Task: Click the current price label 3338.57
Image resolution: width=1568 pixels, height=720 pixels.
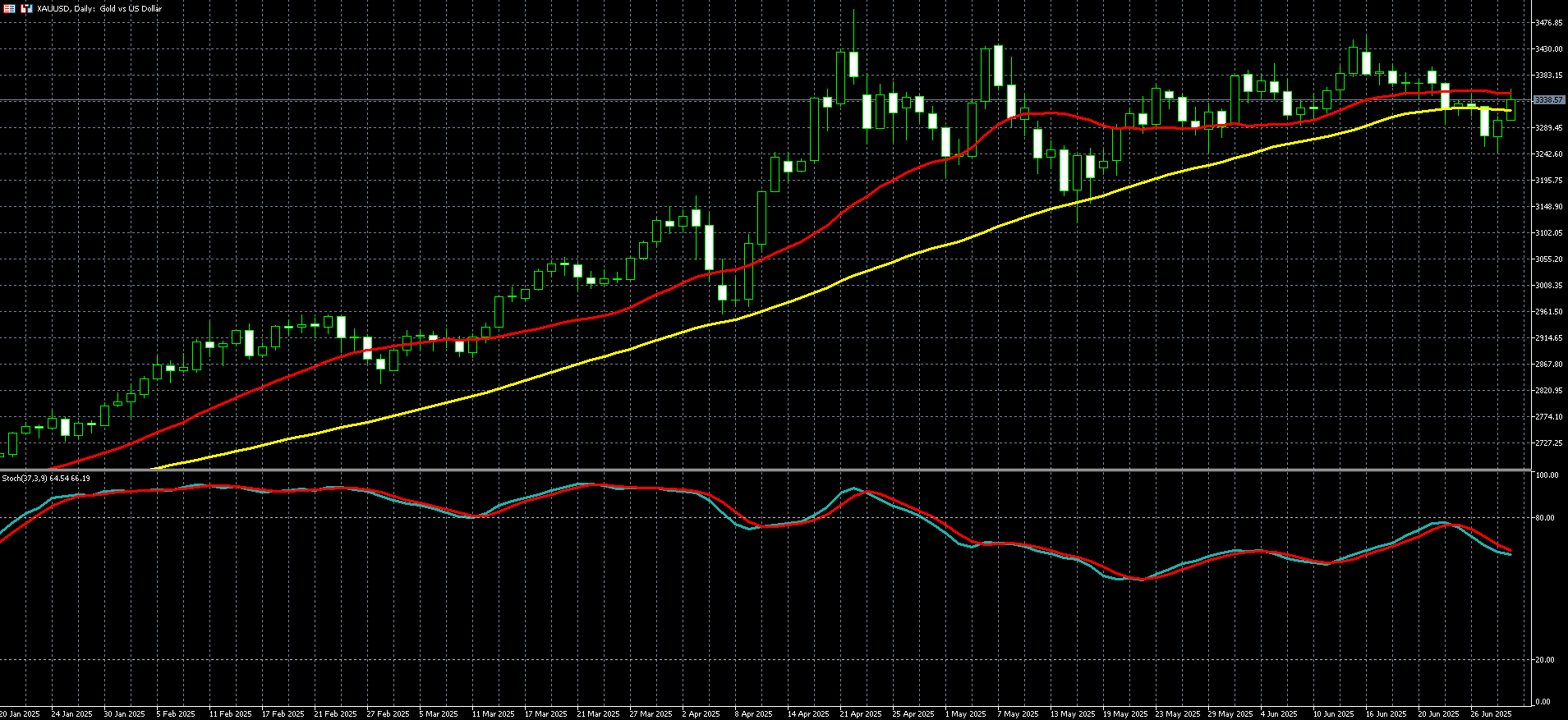Action: (1548, 99)
